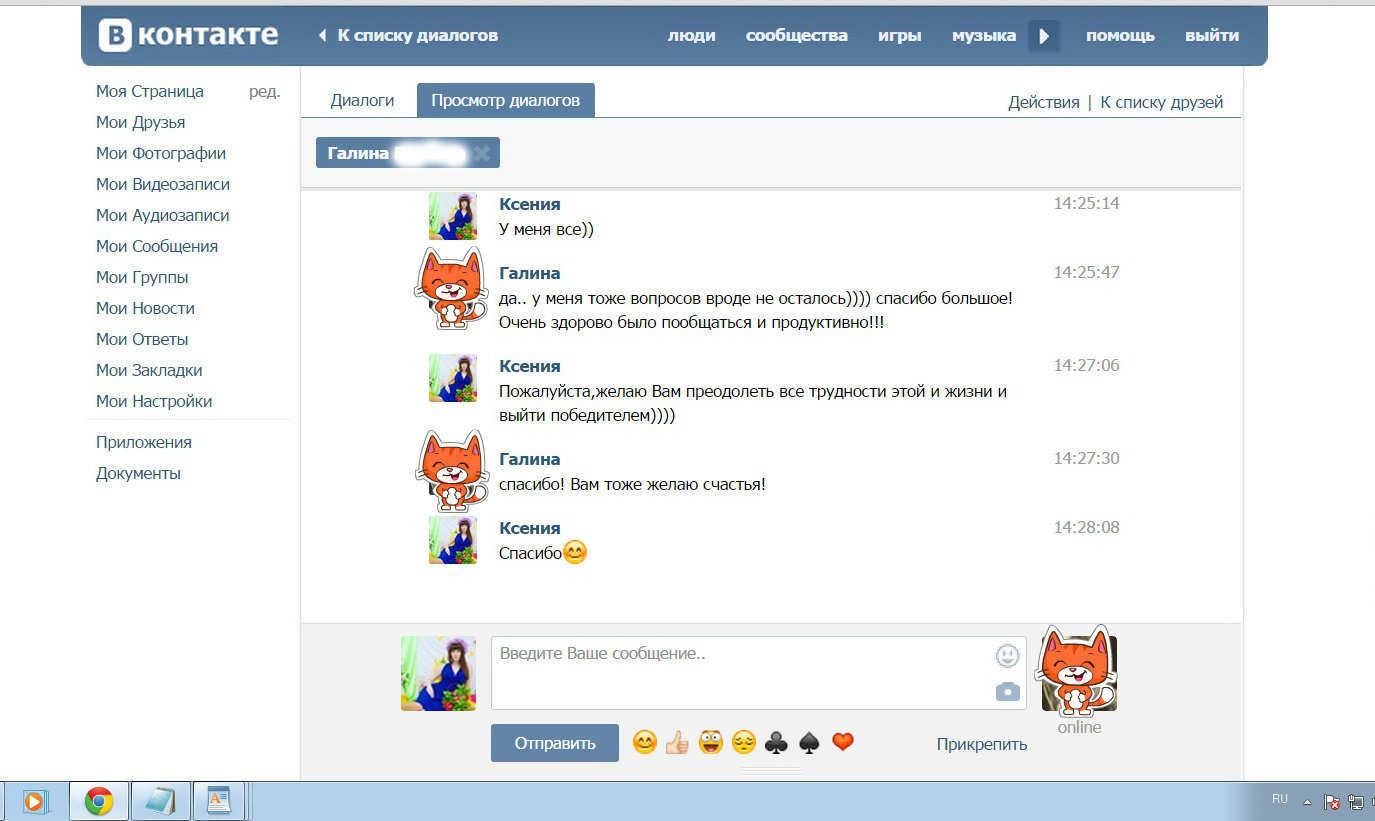Viewport: 1375px width, 821px height.
Task: Open Мои Закладки in sidebar
Action: tap(149, 370)
